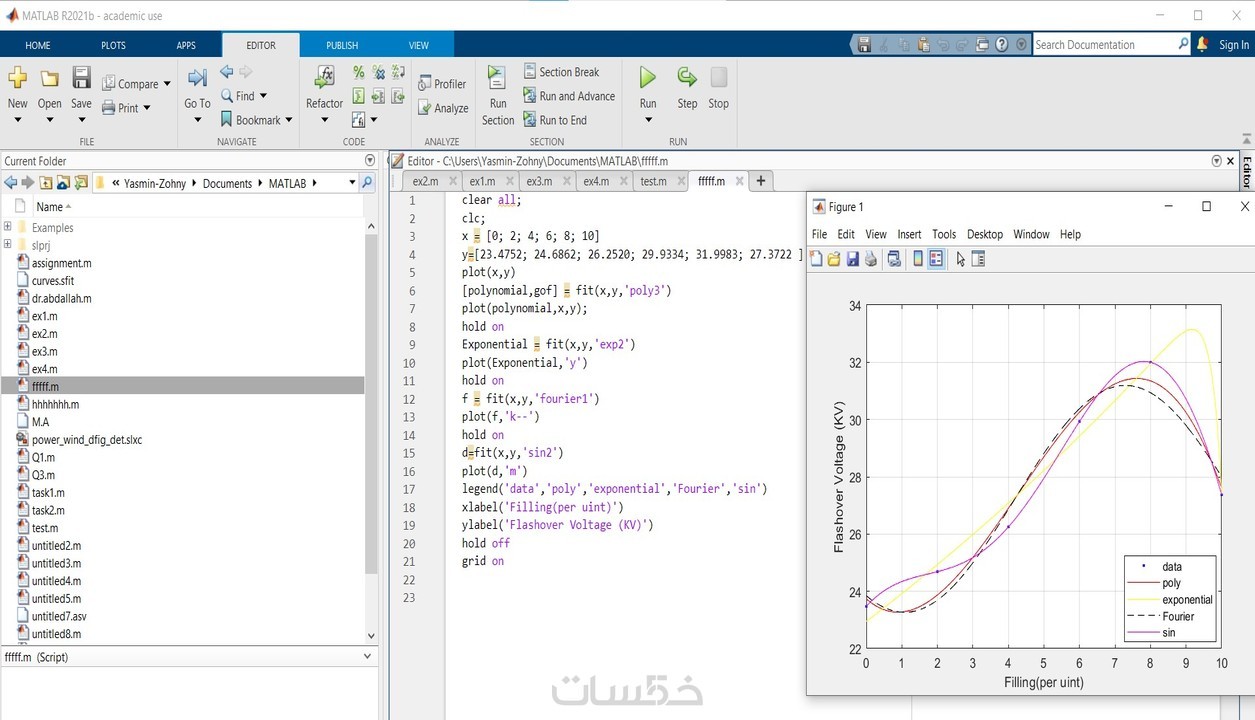This screenshot has height=720, width=1255.
Task: Click the Step icon
Action: pos(687,77)
